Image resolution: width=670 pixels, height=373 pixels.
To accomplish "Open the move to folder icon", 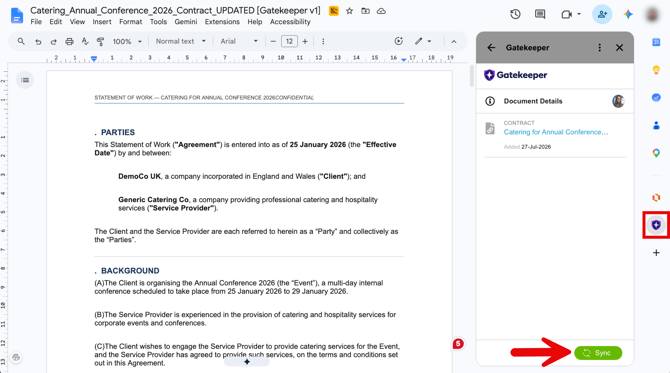I will [365, 11].
